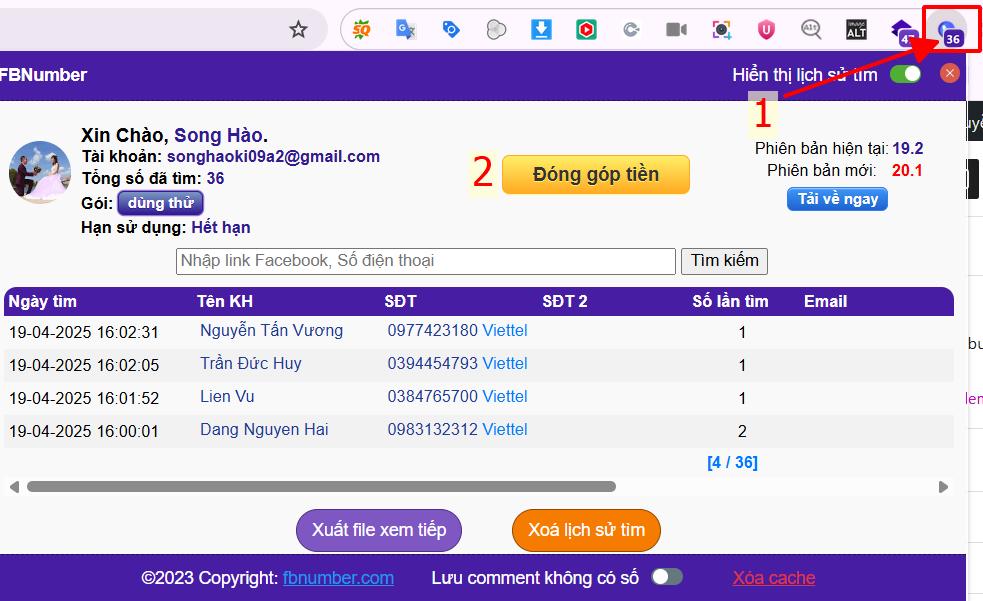Open Lien Vu profile link
This screenshot has height=601, width=983.
click(227, 397)
